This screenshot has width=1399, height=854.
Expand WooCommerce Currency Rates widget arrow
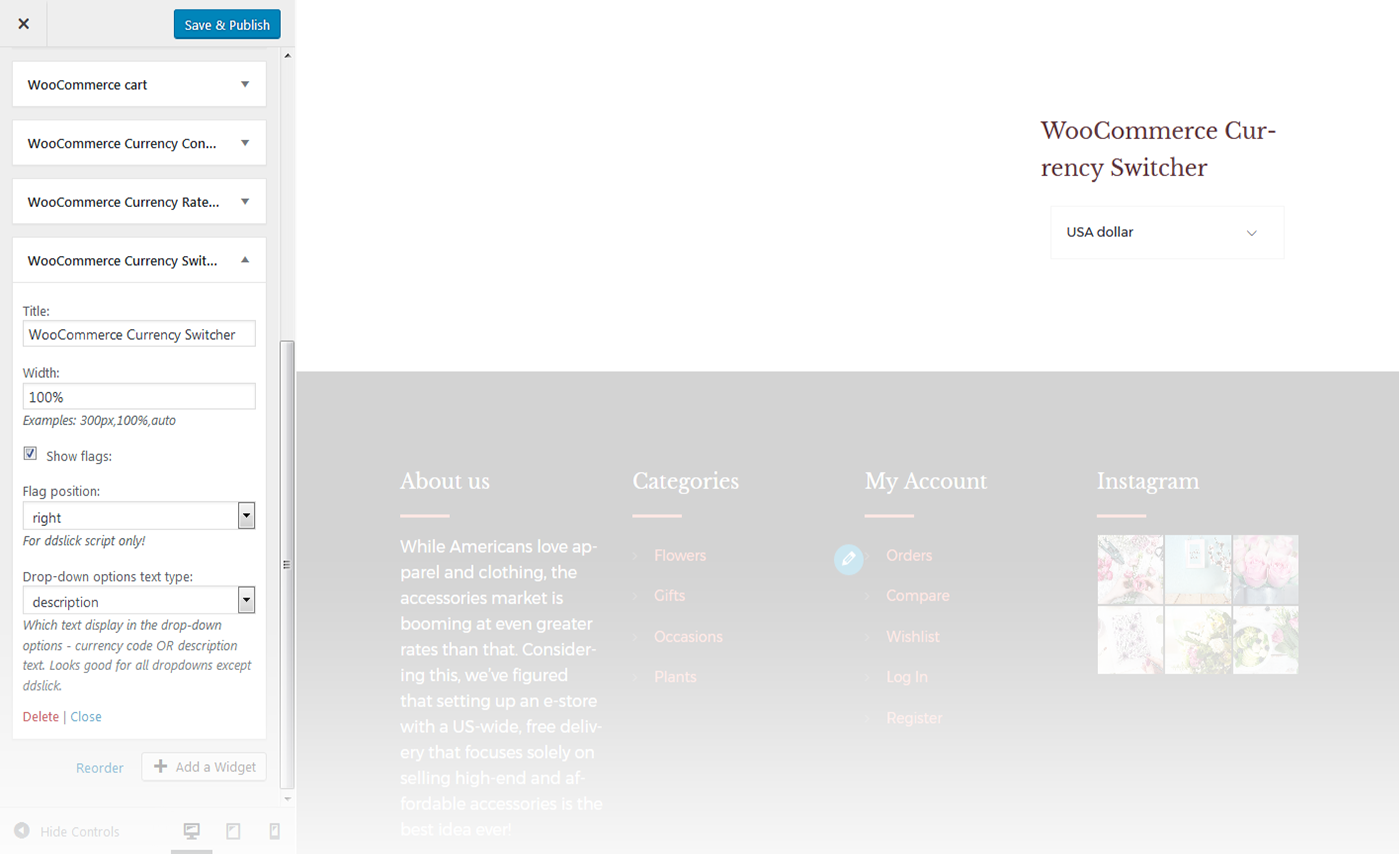click(245, 201)
